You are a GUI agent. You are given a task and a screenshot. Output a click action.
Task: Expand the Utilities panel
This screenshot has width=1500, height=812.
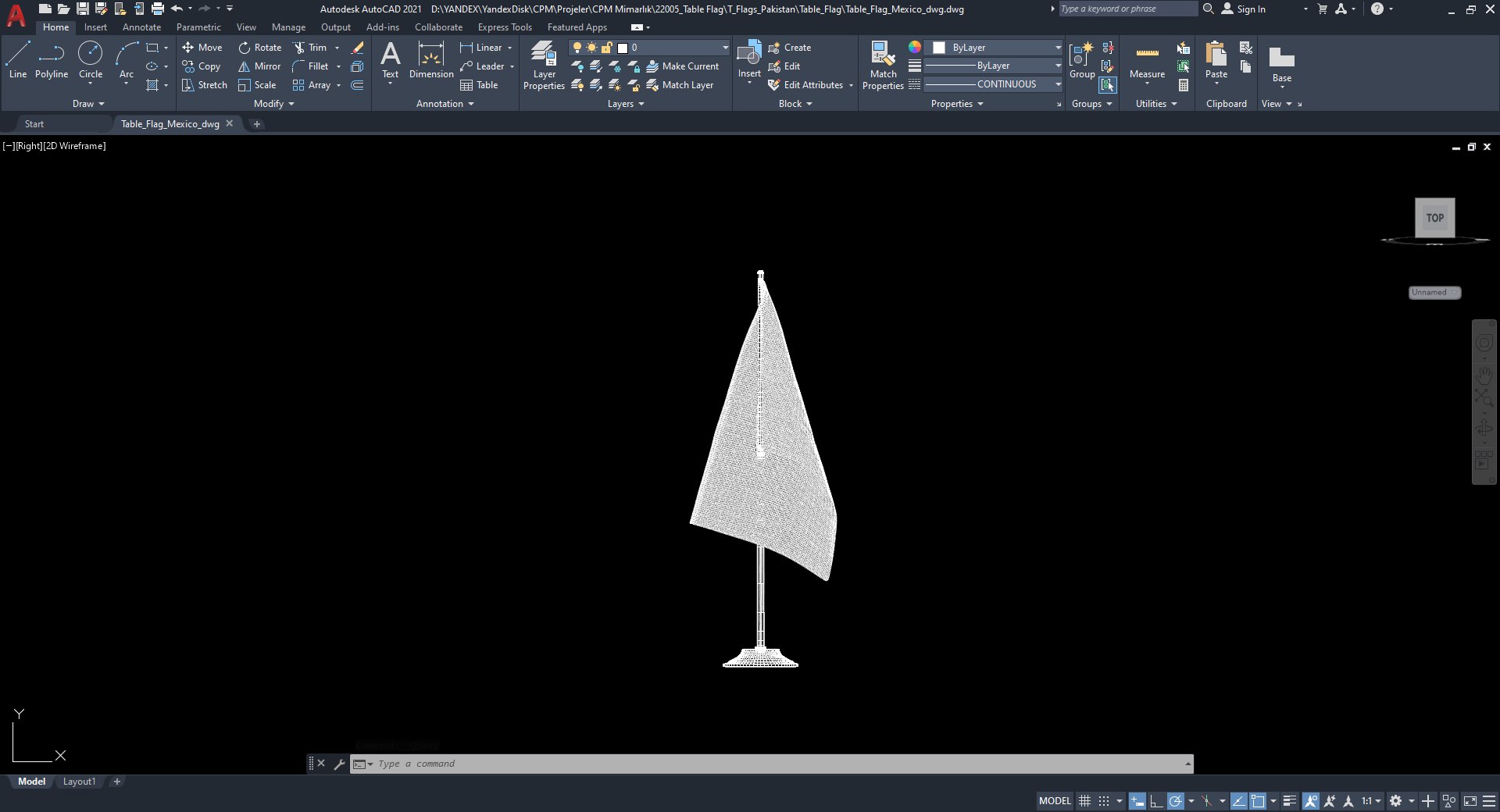coord(1156,104)
